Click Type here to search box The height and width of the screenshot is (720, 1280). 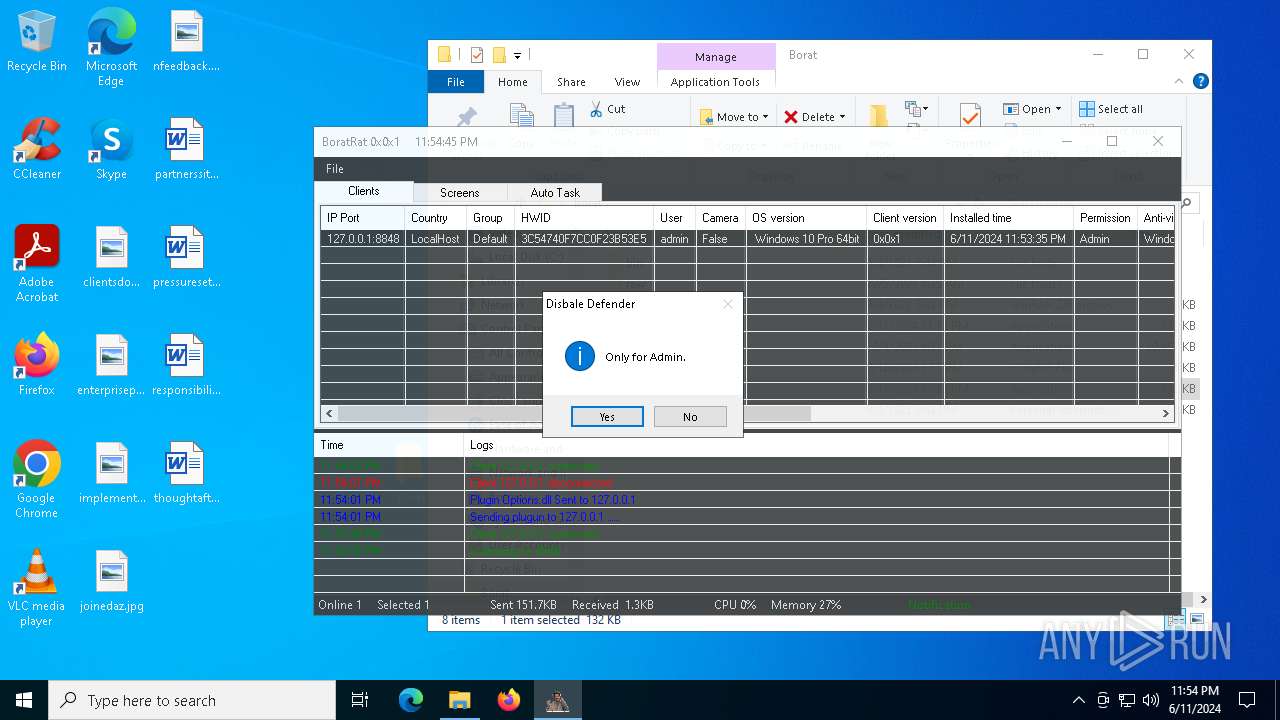pyautogui.click(x=192, y=700)
